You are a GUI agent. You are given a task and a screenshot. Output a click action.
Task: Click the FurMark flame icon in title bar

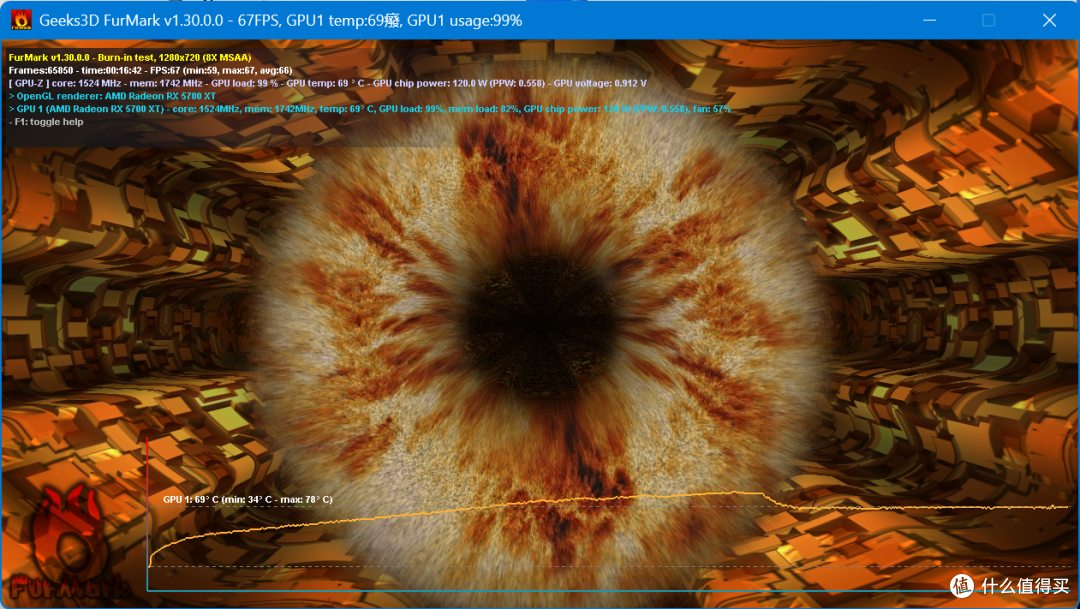coord(21,20)
